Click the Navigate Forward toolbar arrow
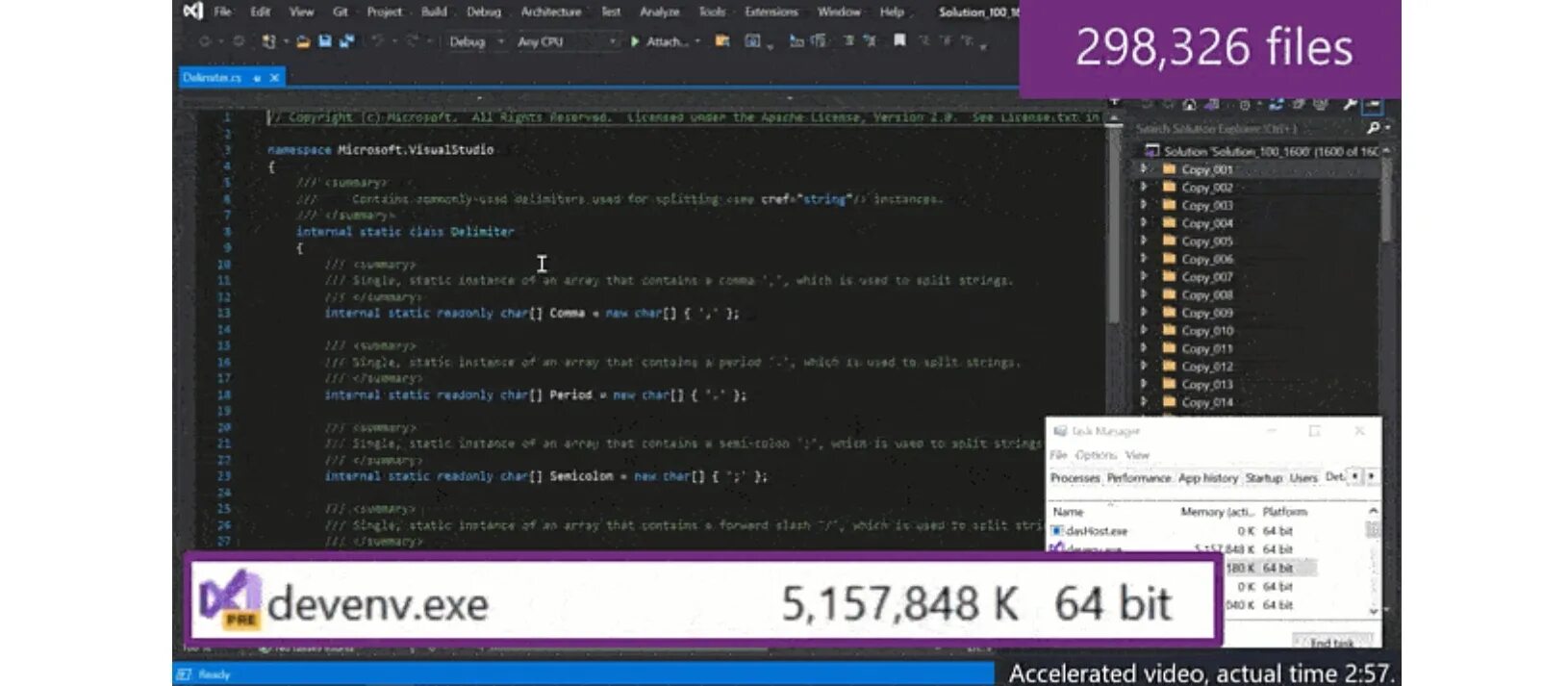Screen dimensions: 1568x686 [x=239, y=41]
